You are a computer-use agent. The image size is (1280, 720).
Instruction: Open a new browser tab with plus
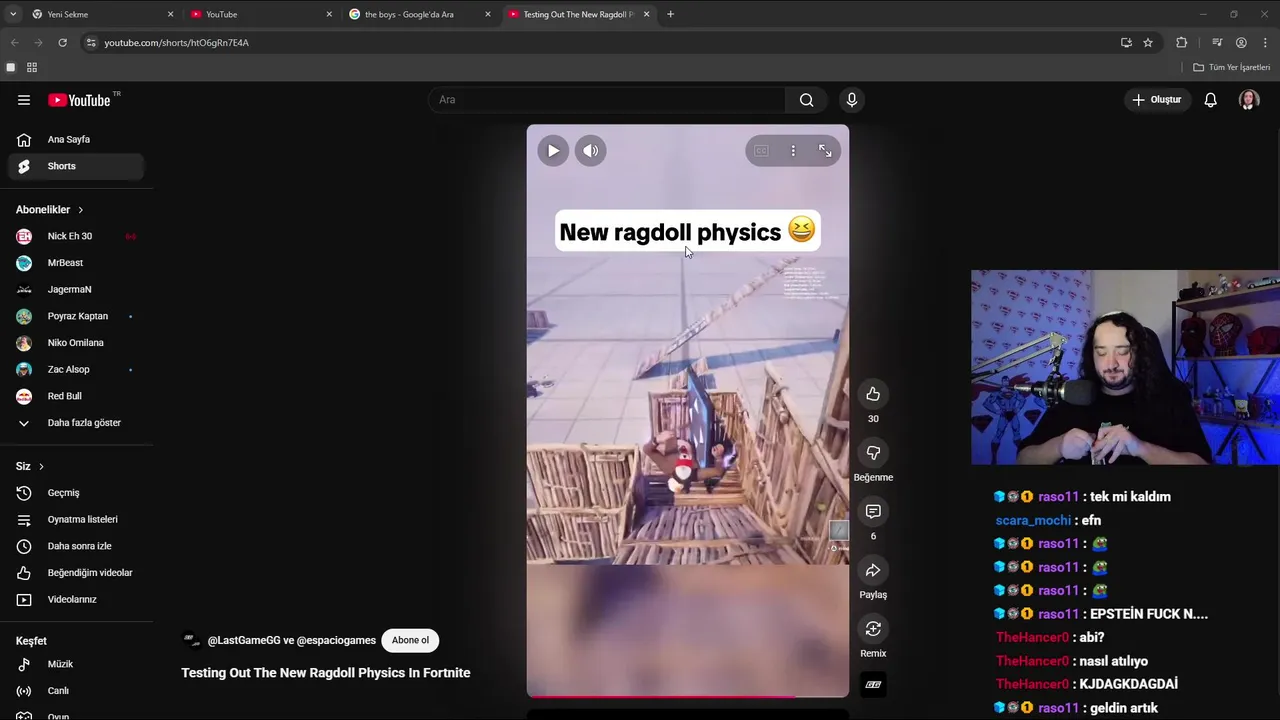tap(670, 14)
